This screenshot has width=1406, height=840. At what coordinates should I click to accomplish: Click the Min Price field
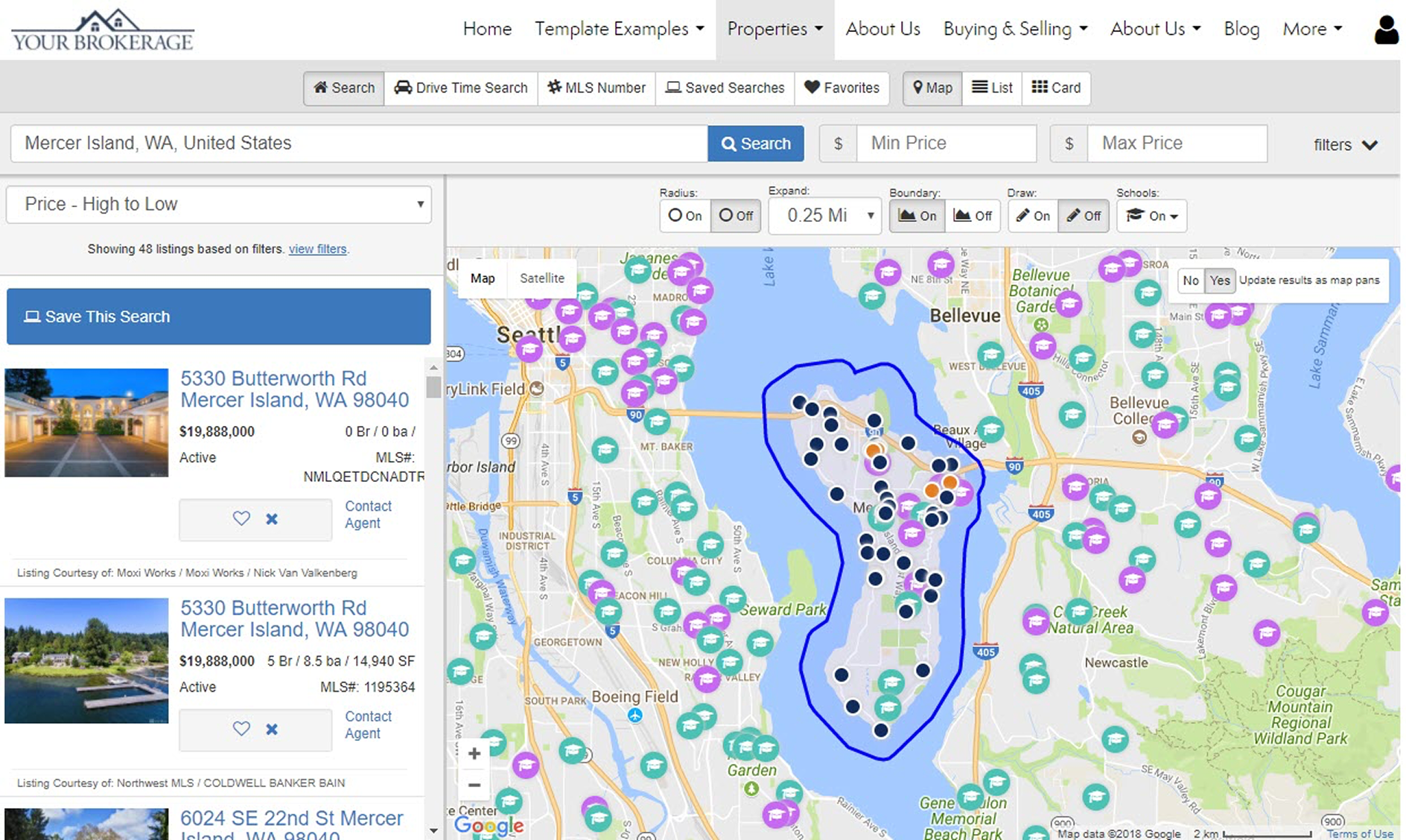(947, 144)
